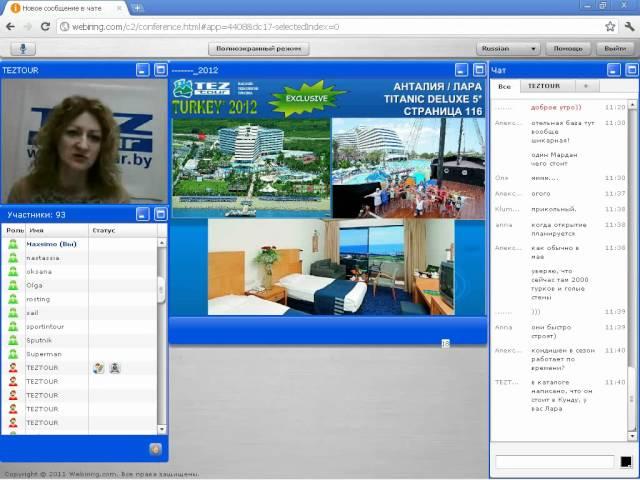Click the participants list scroll-down arrow
This screenshot has width=640, height=480.
pos(162,429)
